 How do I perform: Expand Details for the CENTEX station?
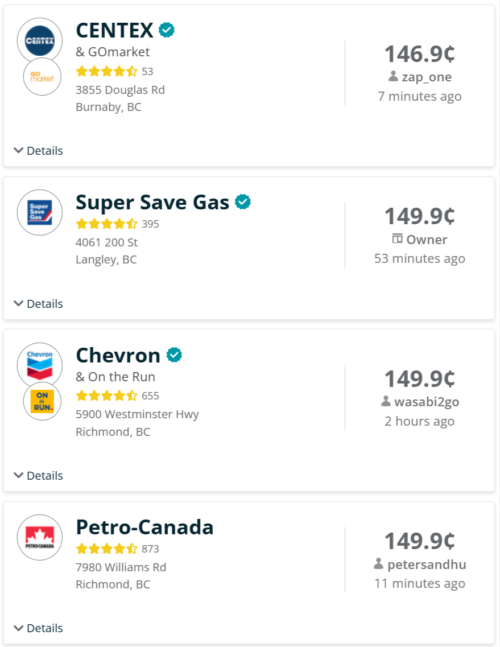(x=38, y=151)
